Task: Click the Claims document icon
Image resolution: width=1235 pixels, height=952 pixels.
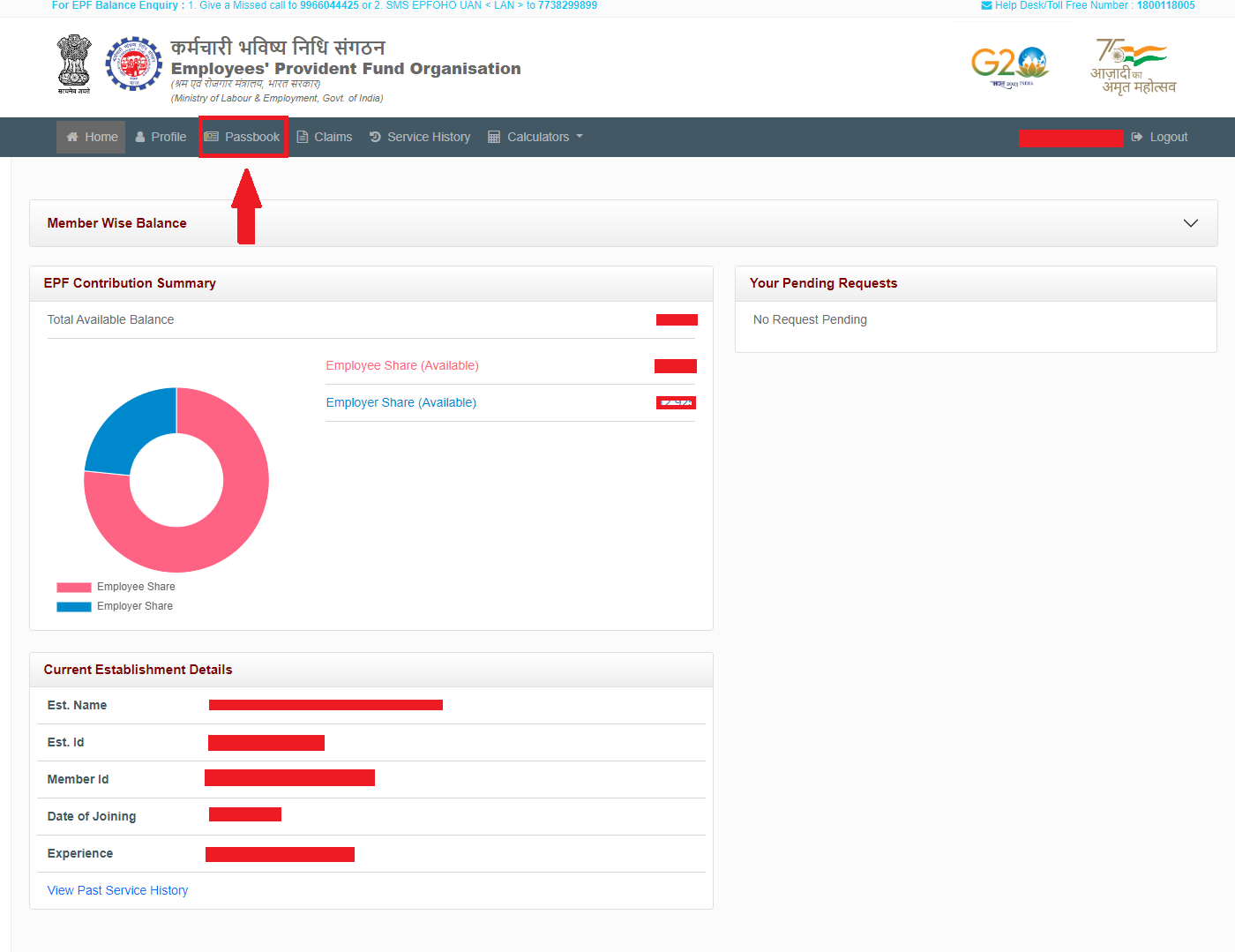Action: click(x=304, y=137)
